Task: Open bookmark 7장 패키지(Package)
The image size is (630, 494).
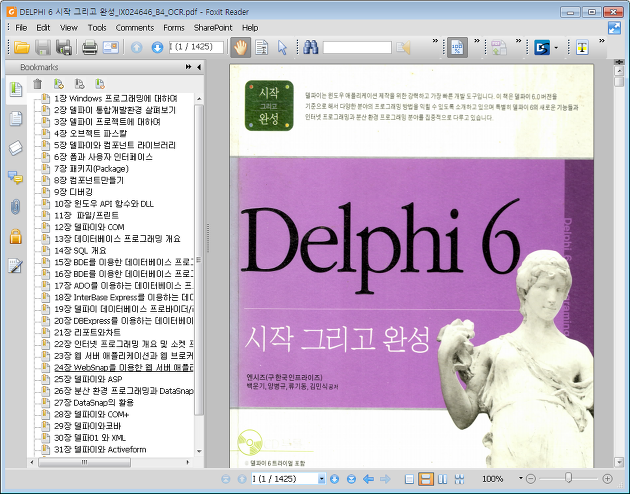Action: coord(91,169)
